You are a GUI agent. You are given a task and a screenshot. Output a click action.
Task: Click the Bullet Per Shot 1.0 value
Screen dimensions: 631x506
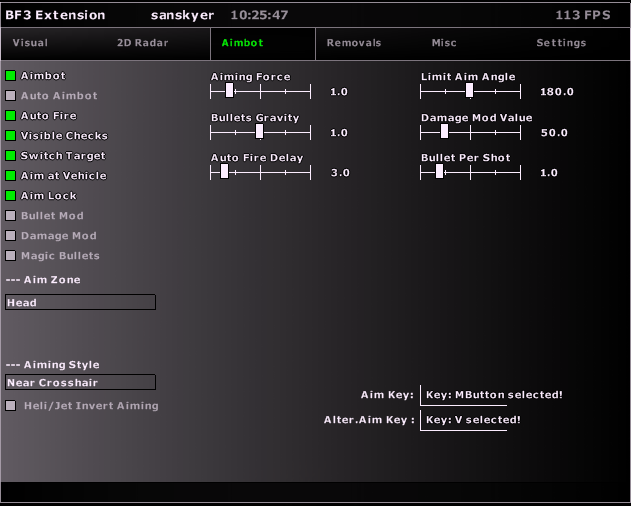click(x=549, y=173)
